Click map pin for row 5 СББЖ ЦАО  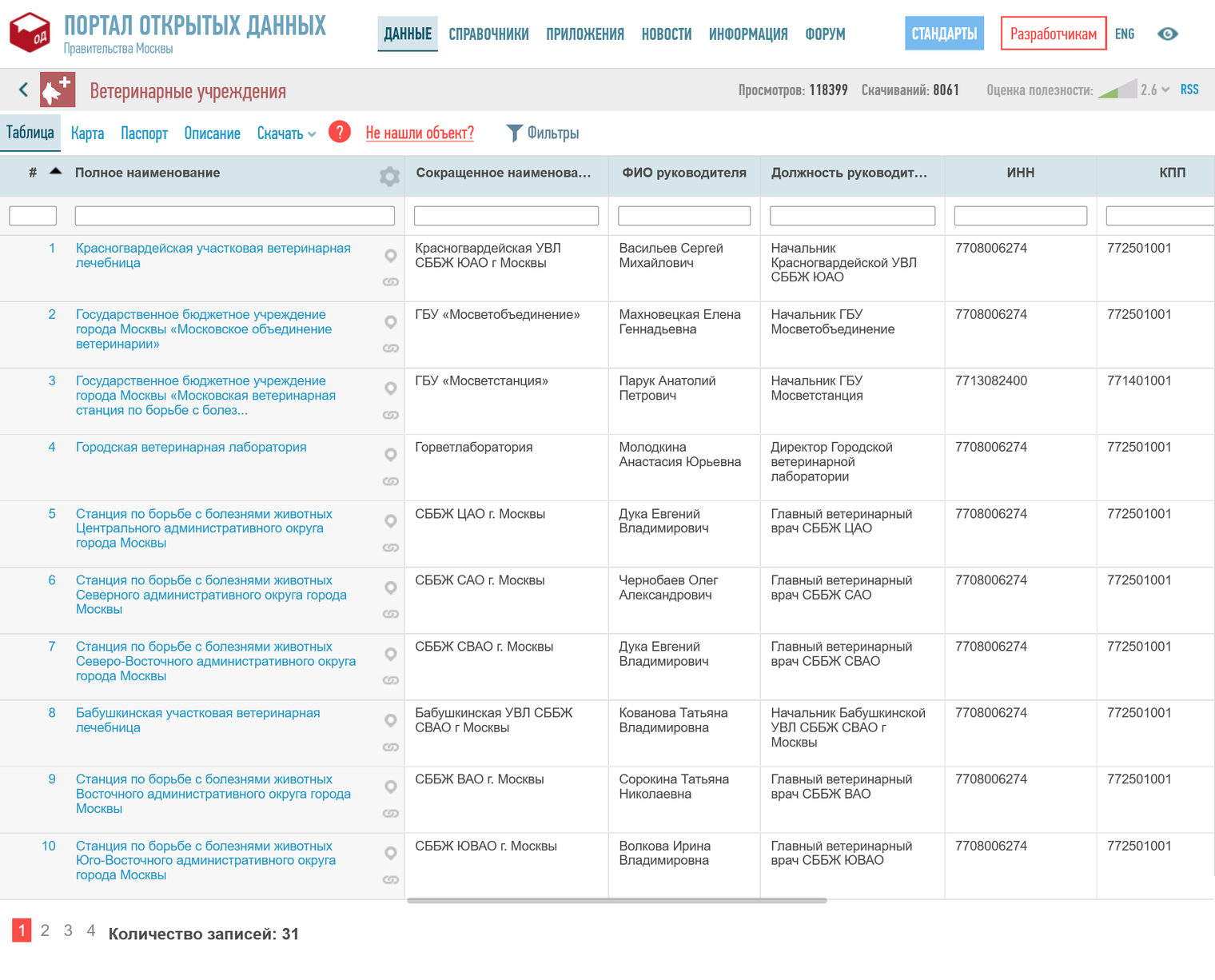(391, 521)
